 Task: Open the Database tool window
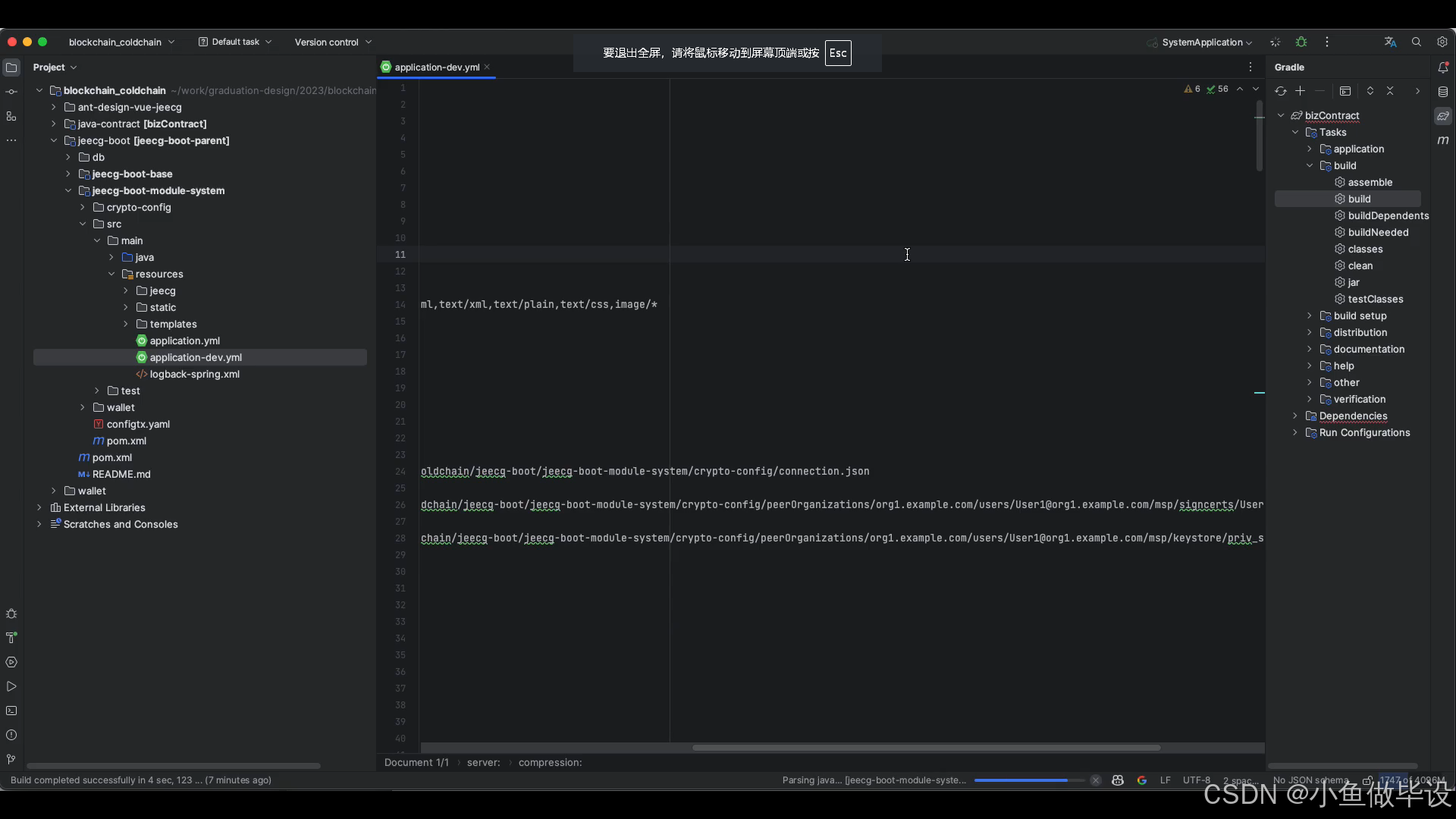pos(1443,92)
